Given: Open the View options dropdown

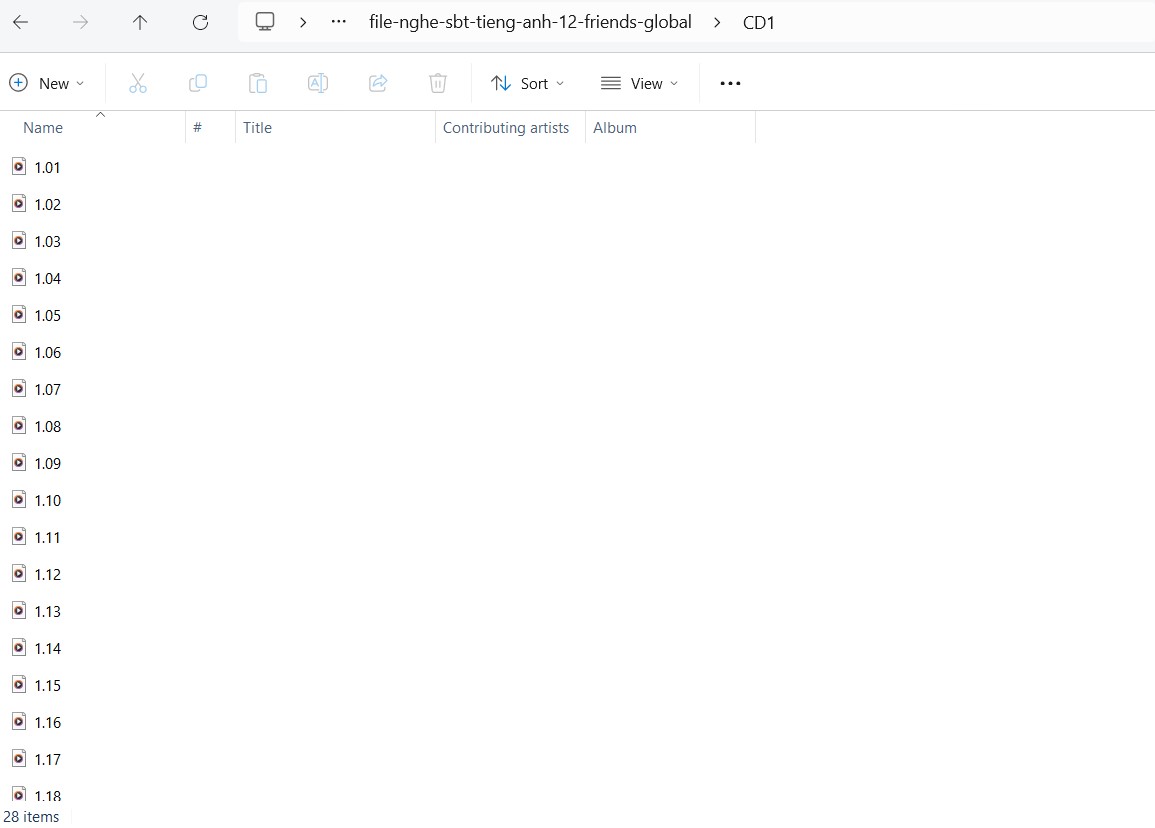Looking at the screenshot, I should pyautogui.click(x=639, y=83).
